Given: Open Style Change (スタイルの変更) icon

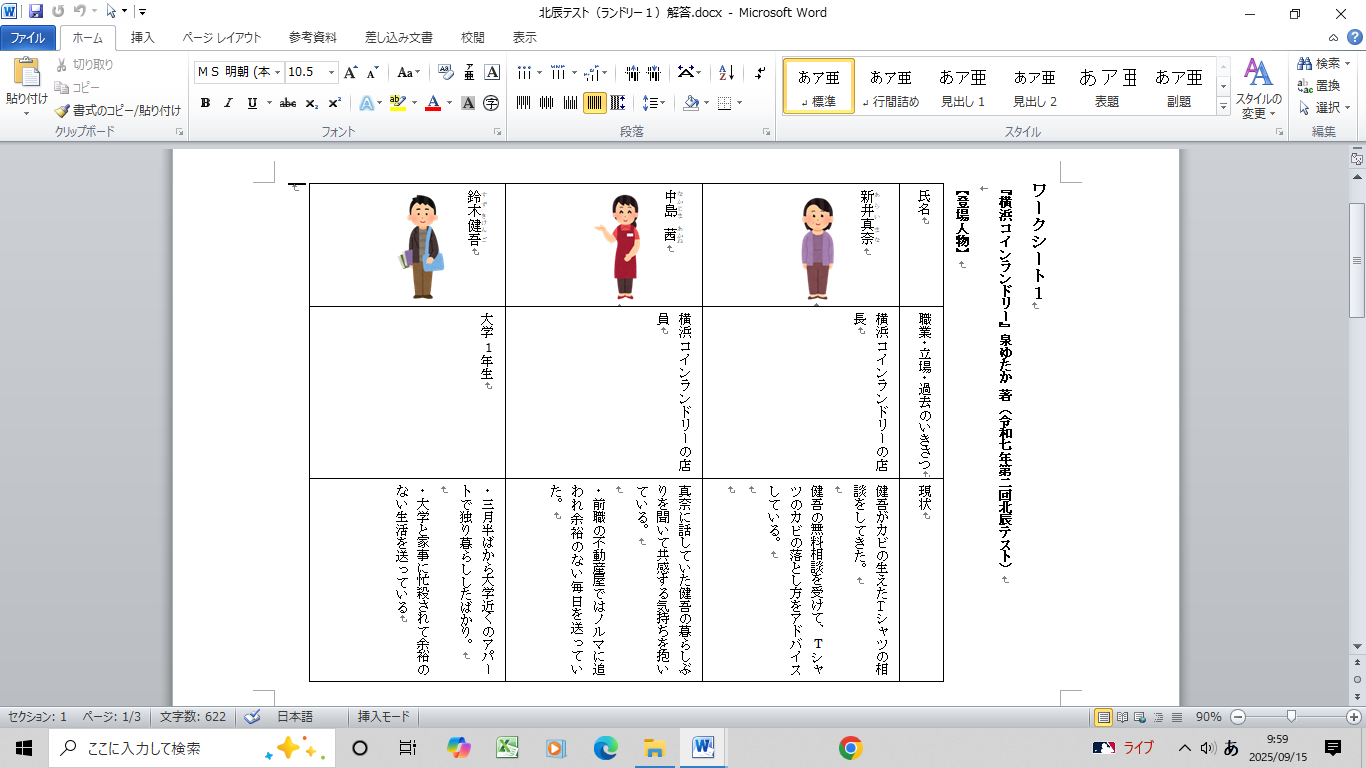Looking at the screenshot, I should (x=1257, y=88).
